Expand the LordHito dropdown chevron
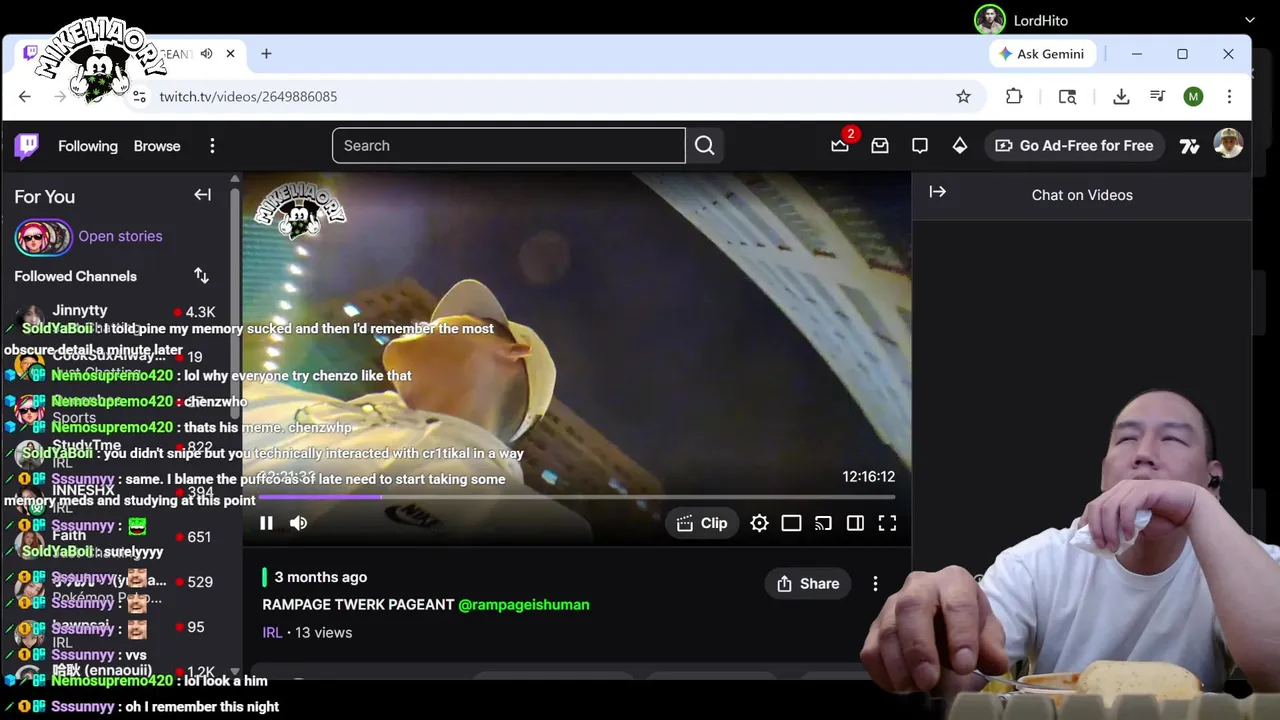Viewport: 1280px width, 720px height. pyautogui.click(x=1249, y=20)
